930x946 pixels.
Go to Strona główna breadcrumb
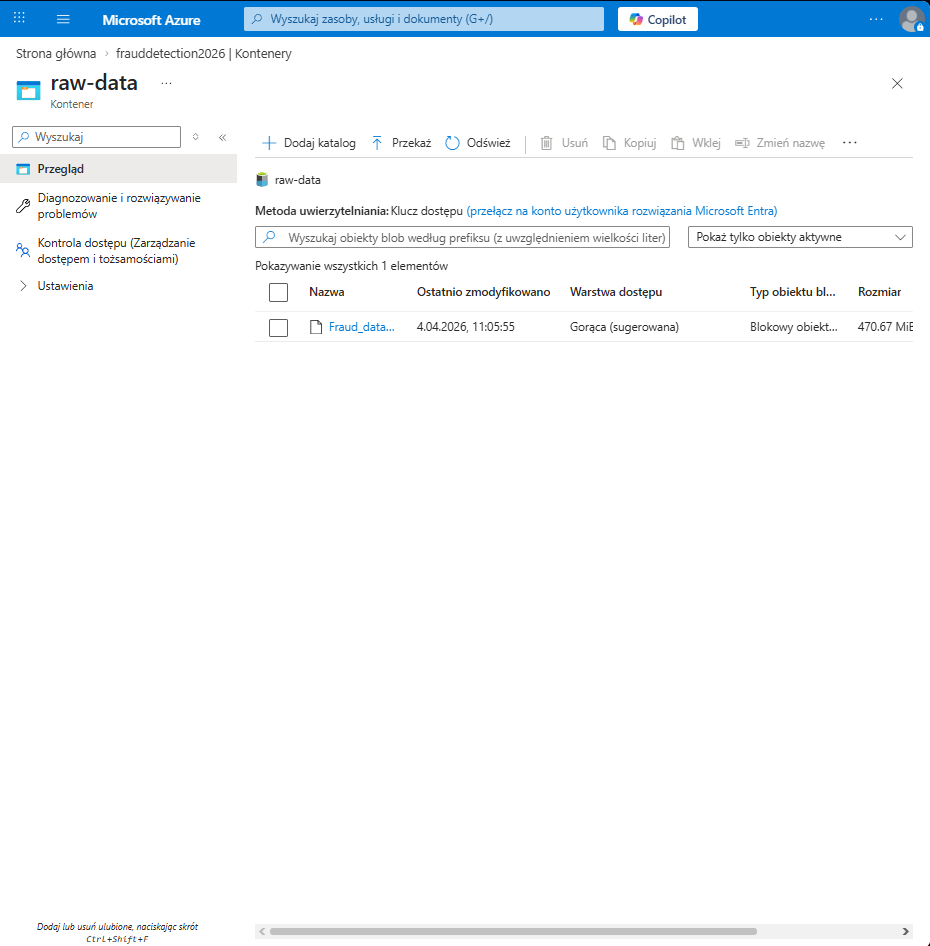56,54
